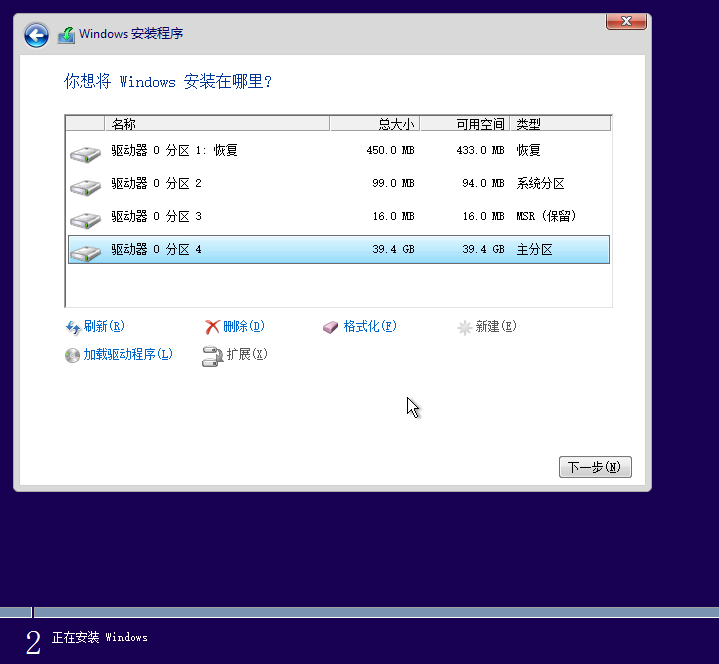719x664 pixels.
Task: Click 扩展(X) to extend the partition
Action: pyautogui.click(x=247, y=354)
